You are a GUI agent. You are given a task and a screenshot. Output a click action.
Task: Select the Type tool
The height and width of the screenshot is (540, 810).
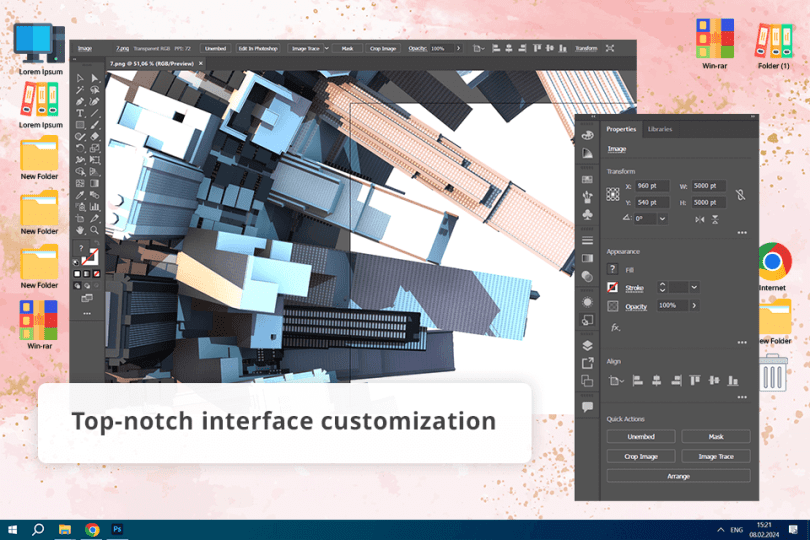click(80, 113)
